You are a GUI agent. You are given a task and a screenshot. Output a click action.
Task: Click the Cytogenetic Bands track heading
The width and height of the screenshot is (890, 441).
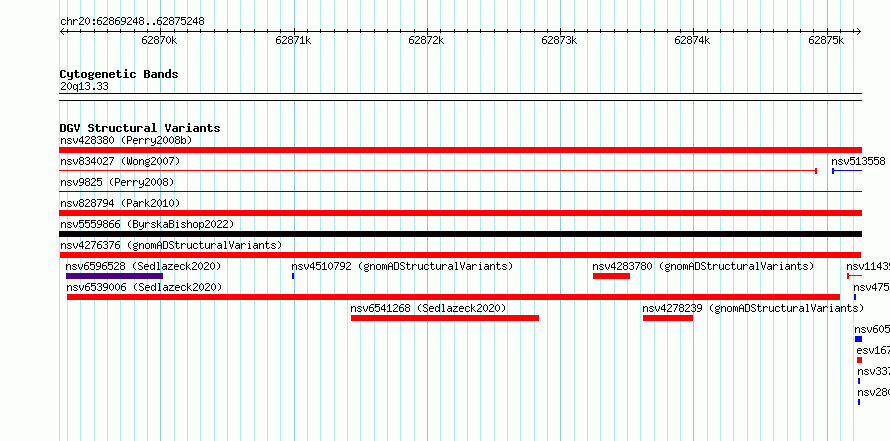(x=119, y=74)
